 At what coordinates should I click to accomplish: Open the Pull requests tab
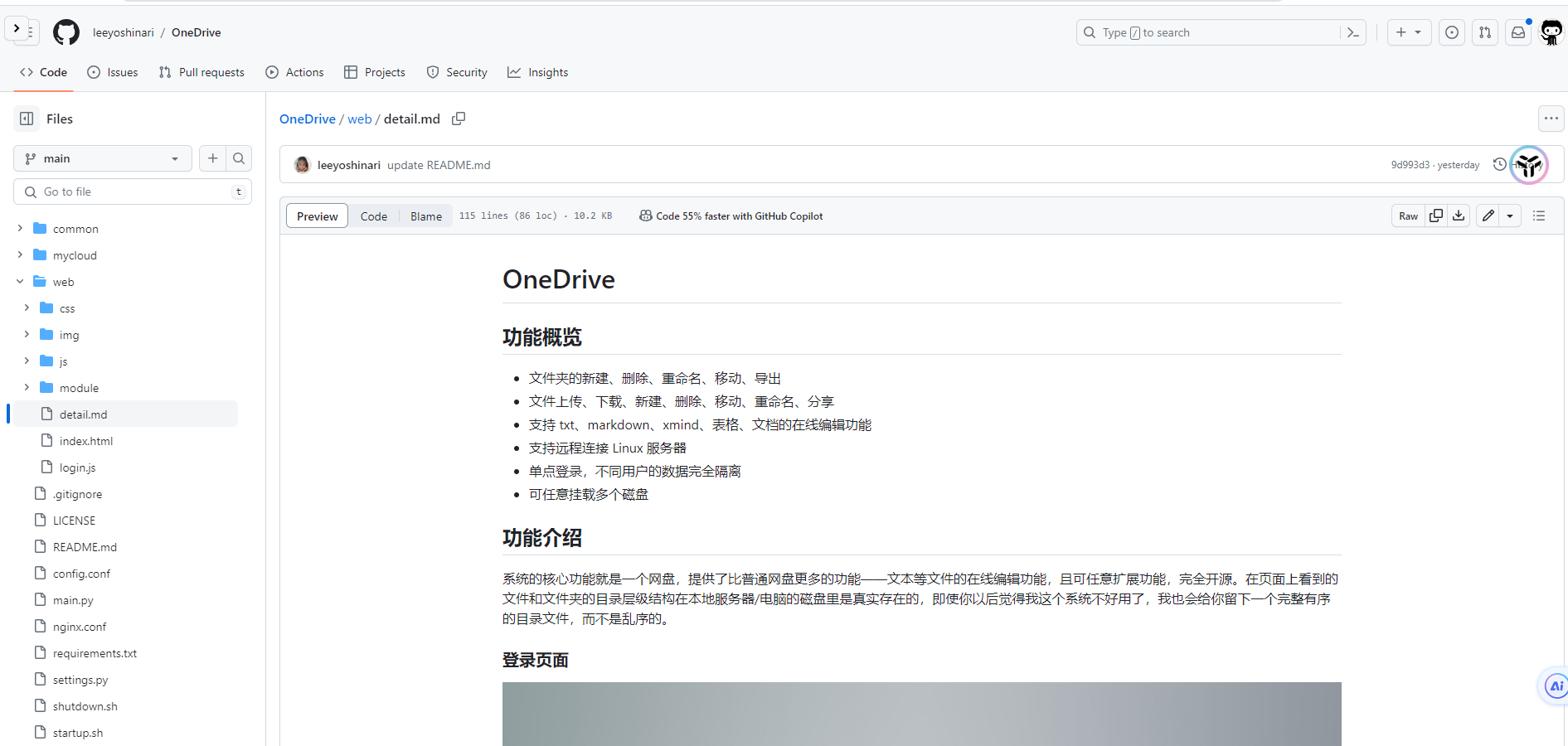click(x=201, y=72)
